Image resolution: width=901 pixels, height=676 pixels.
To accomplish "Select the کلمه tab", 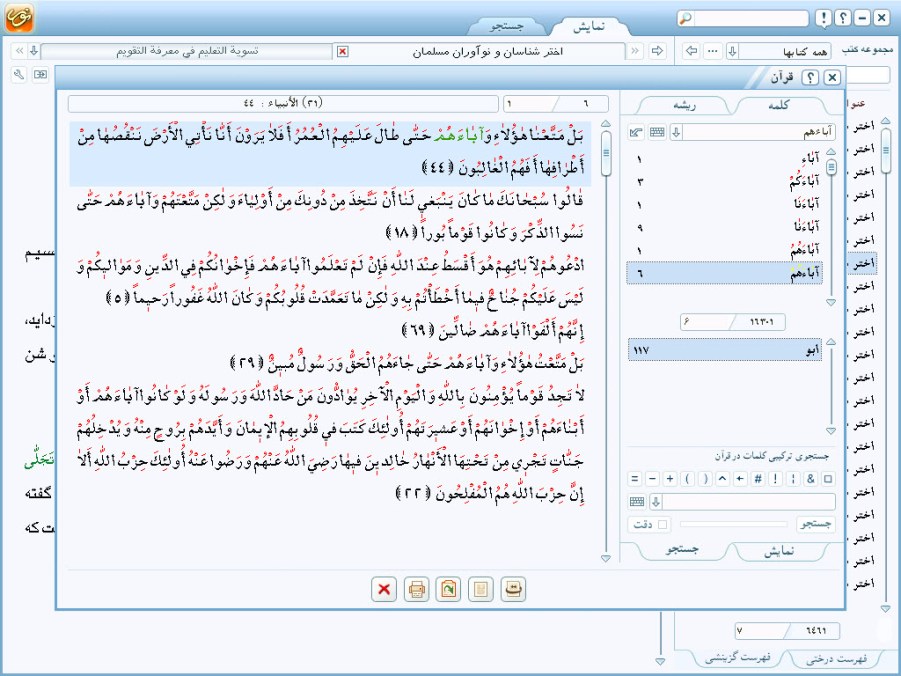I will 779,105.
